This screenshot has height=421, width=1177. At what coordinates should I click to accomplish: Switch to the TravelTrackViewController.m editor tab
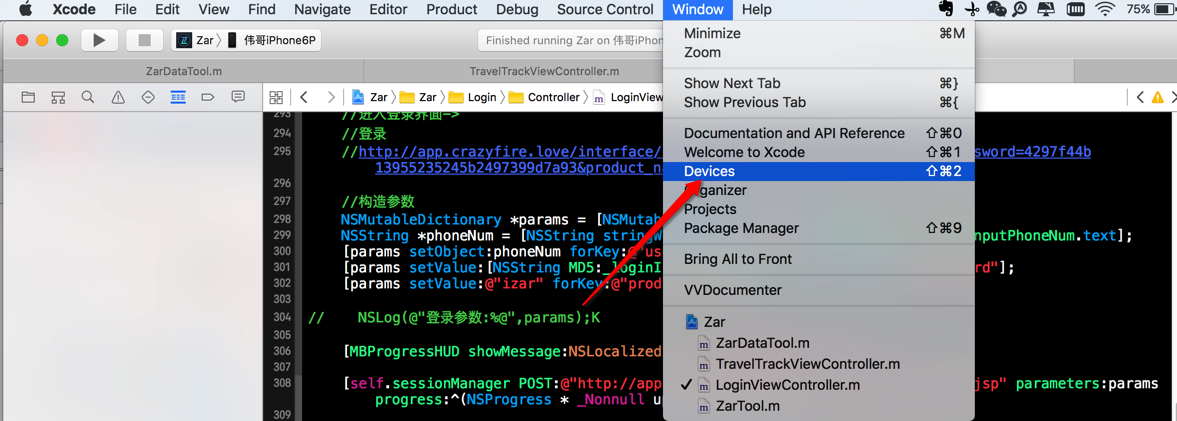point(544,71)
